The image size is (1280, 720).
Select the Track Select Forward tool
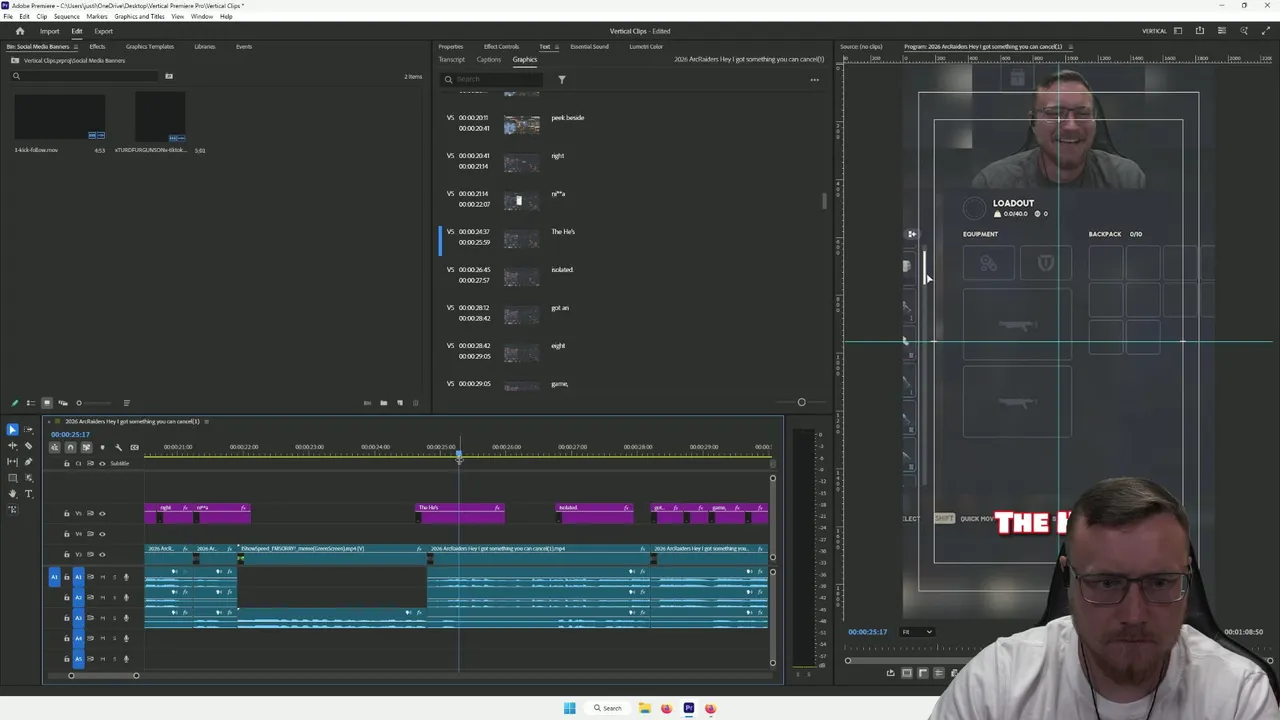click(28, 429)
